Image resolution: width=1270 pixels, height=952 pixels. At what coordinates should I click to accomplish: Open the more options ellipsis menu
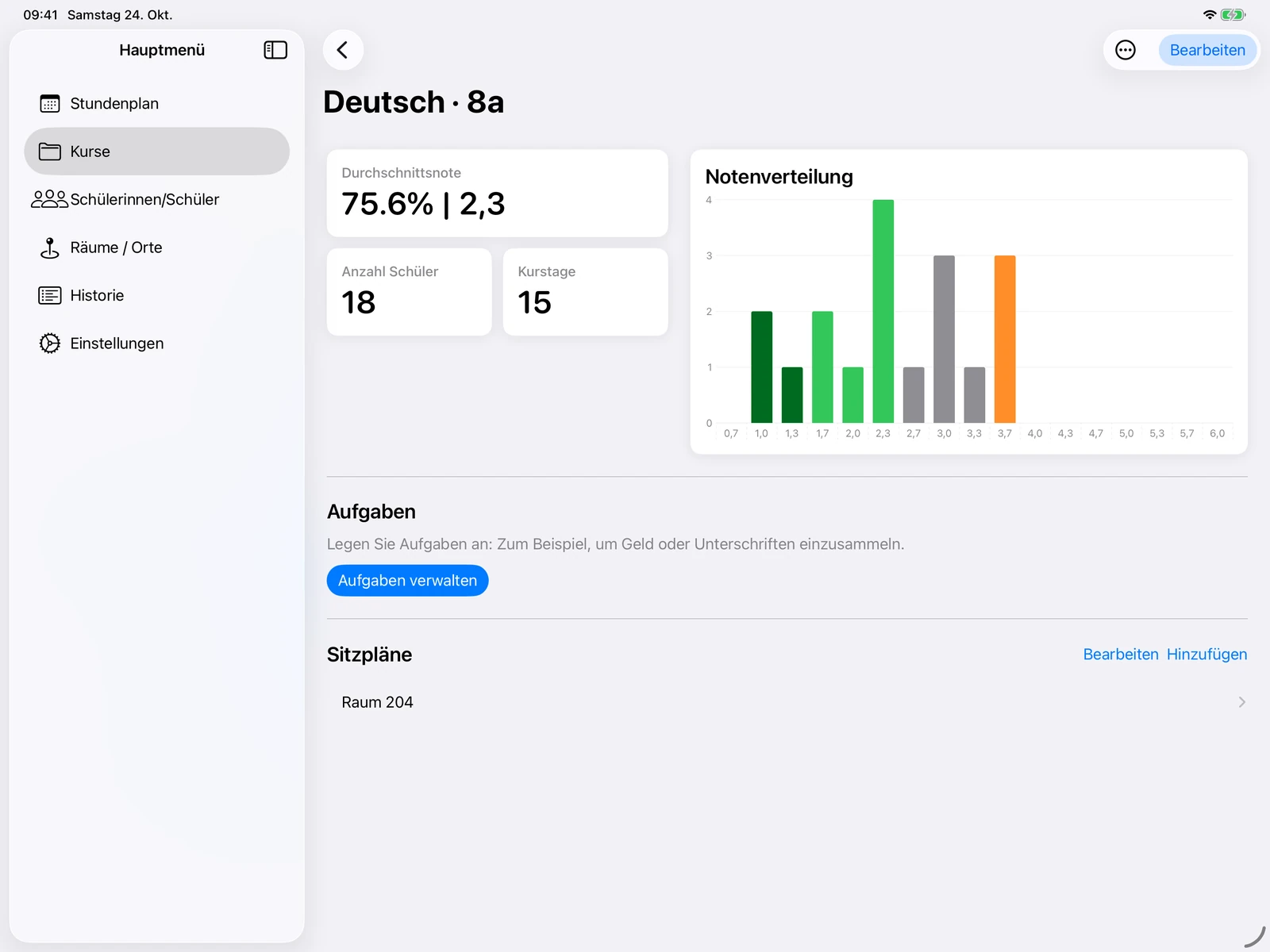click(x=1125, y=50)
